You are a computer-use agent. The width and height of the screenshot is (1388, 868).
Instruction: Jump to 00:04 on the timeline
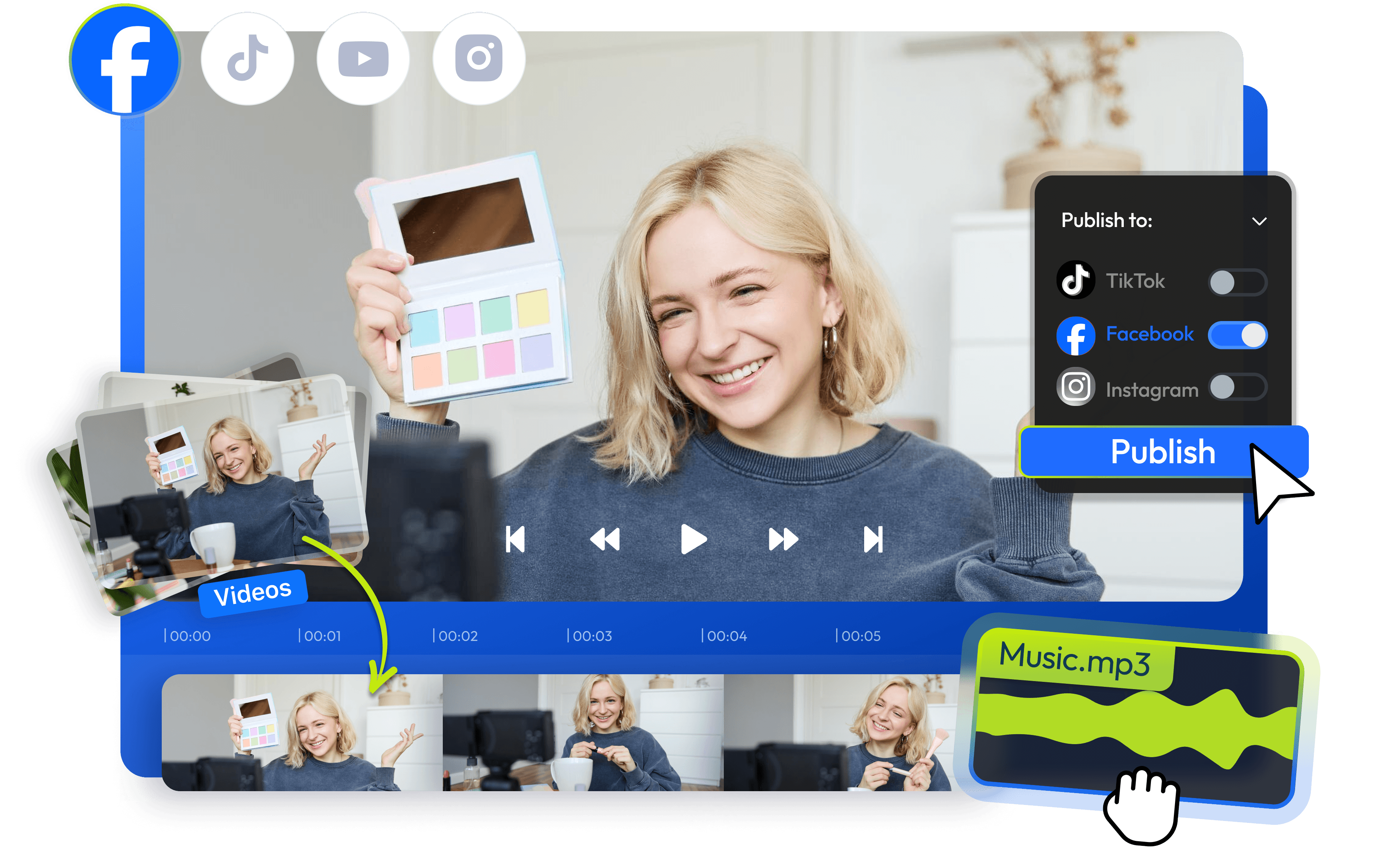coord(724,636)
